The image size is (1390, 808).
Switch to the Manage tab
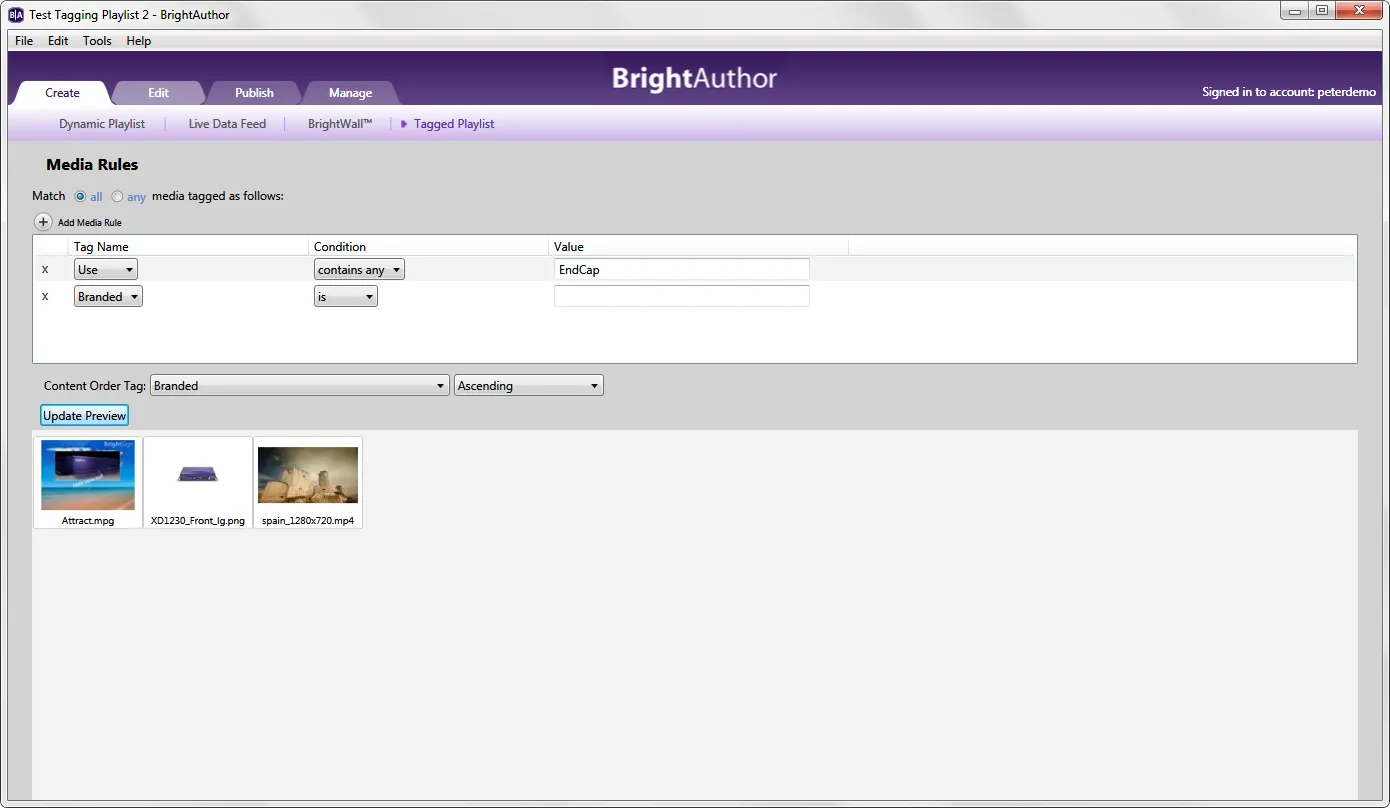(x=351, y=93)
